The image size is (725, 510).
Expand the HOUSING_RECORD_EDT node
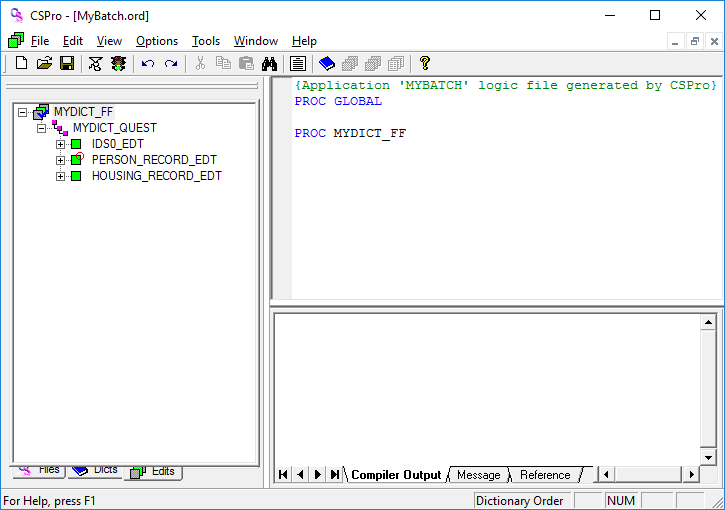(61, 176)
